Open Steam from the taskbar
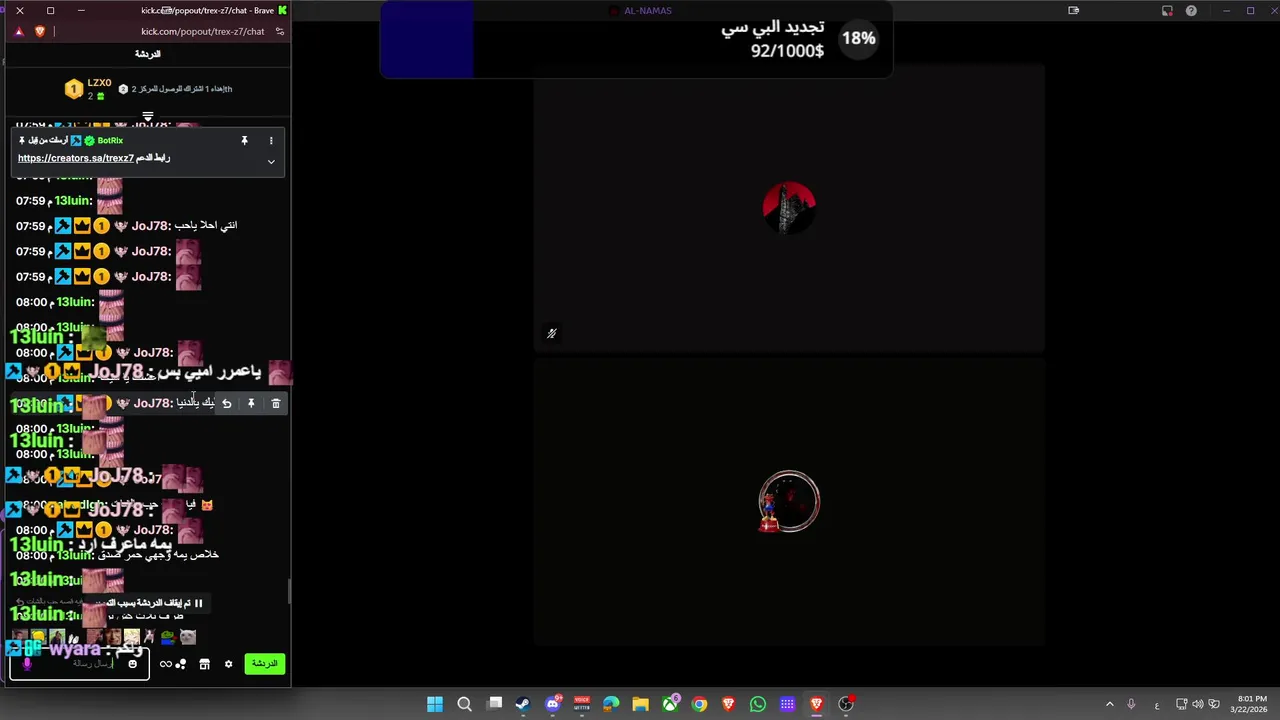Viewport: 1280px width, 720px height. (x=523, y=704)
